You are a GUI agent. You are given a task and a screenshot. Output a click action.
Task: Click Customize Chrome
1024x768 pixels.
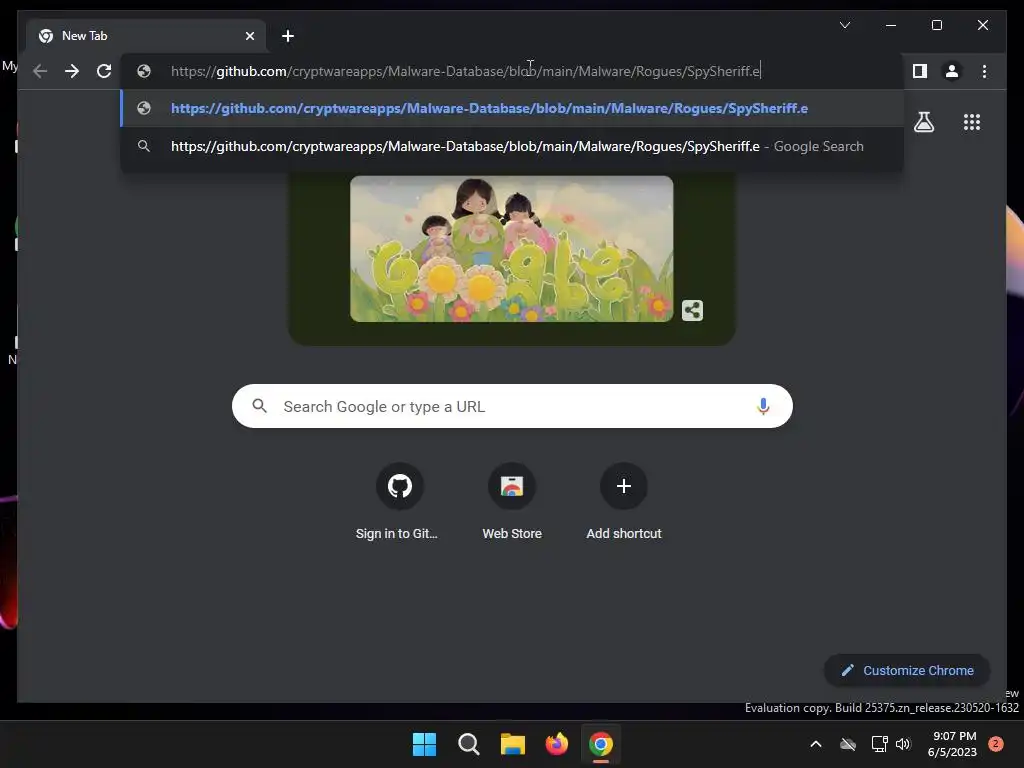click(x=907, y=671)
